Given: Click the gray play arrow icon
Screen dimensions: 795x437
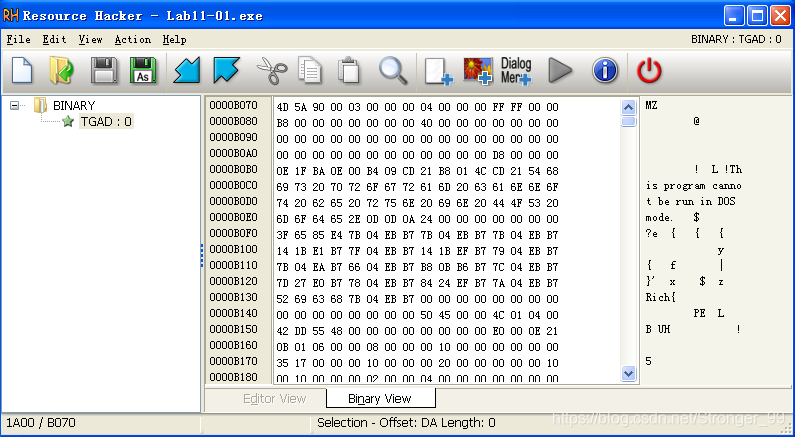Looking at the screenshot, I should tap(560, 70).
